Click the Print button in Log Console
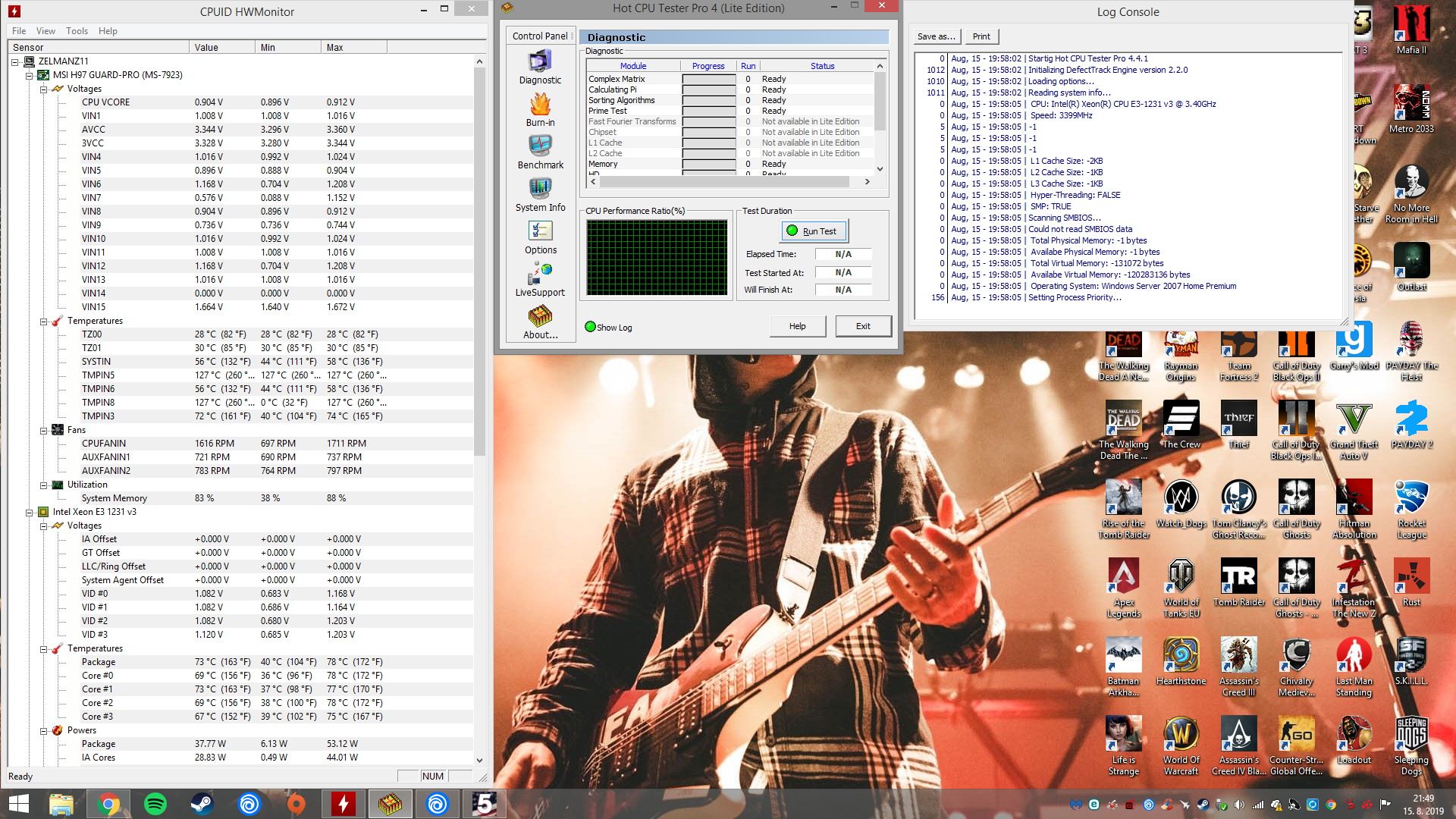Screen dimensions: 1456x819 pos(981,36)
